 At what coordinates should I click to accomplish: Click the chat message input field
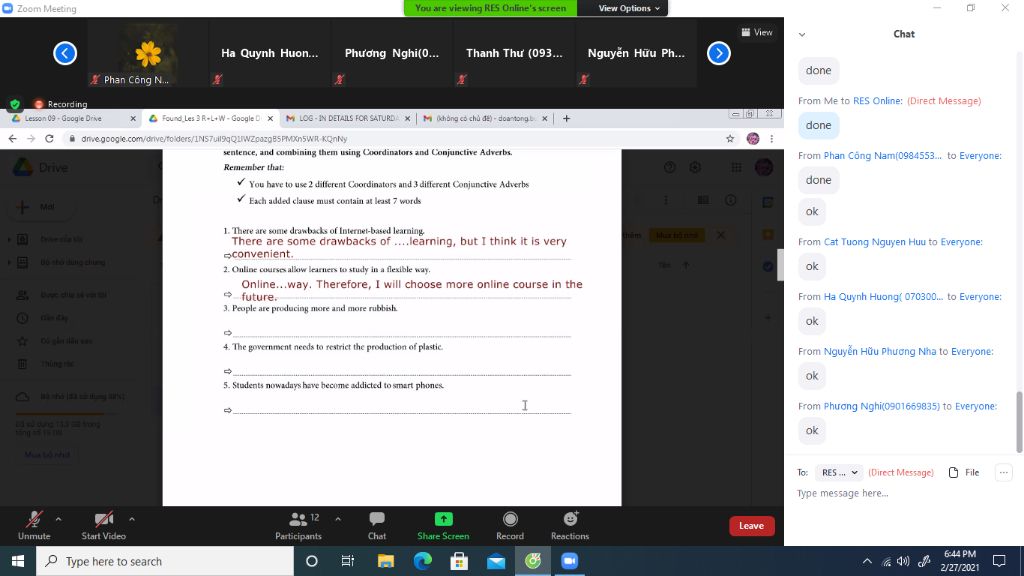tap(904, 493)
